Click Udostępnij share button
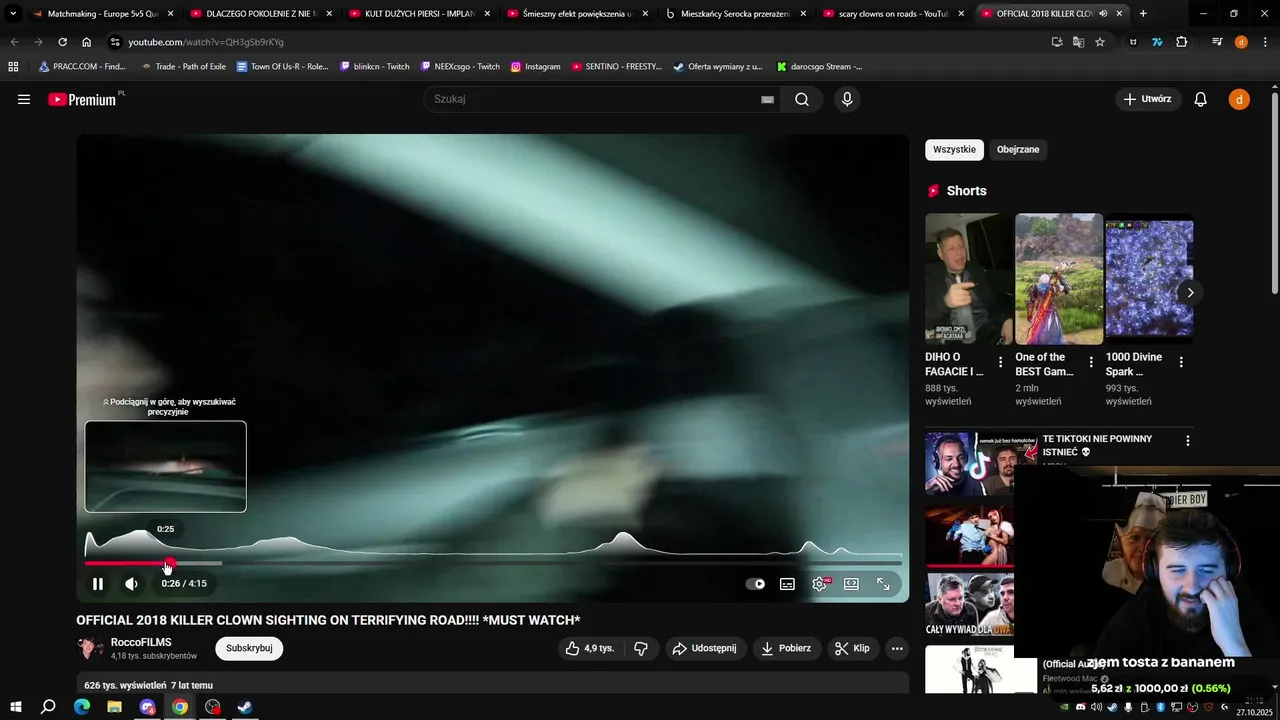1280x720 pixels. point(705,648)
